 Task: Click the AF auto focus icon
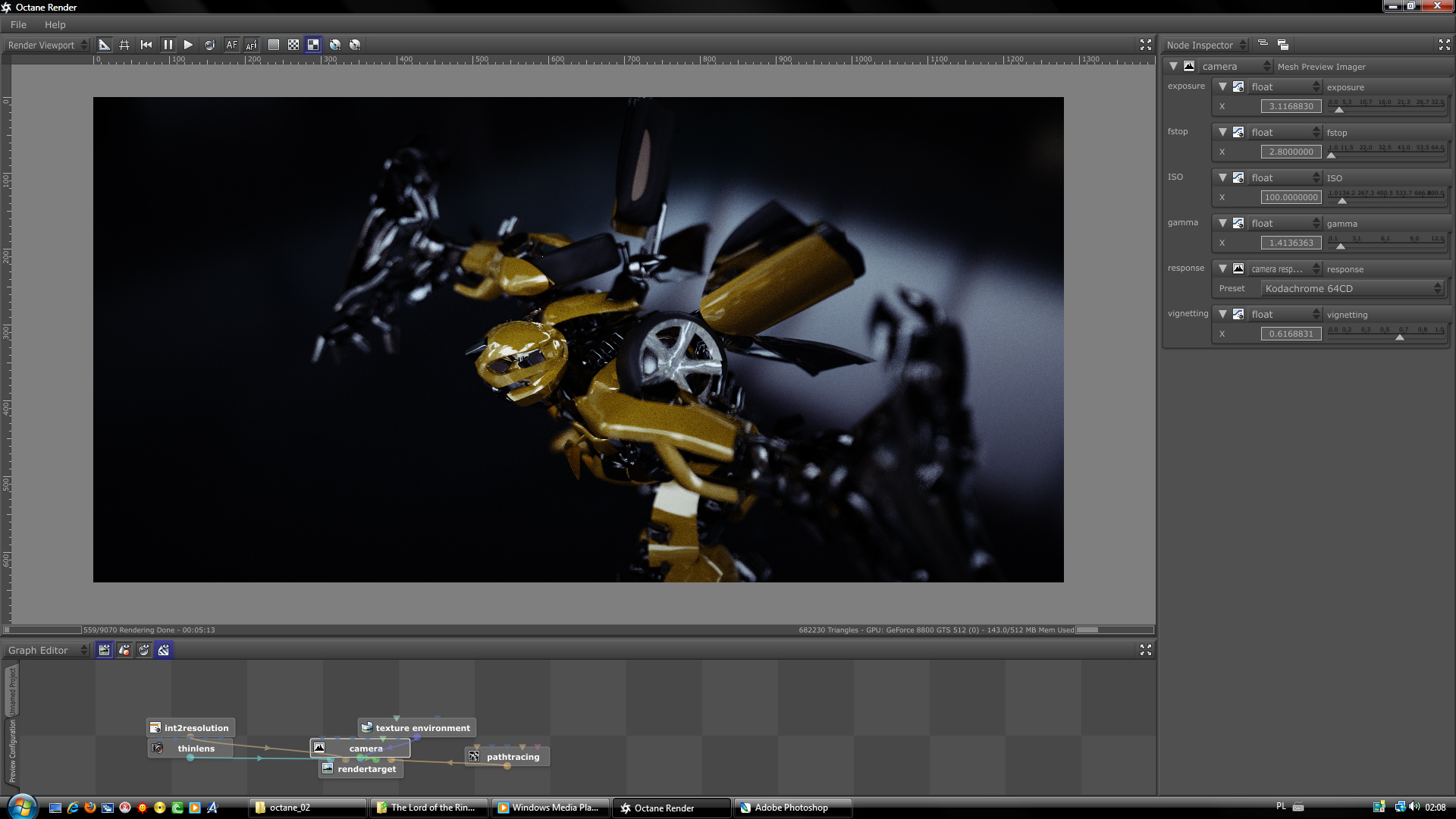pyautogui.click(x=231, y=45)
